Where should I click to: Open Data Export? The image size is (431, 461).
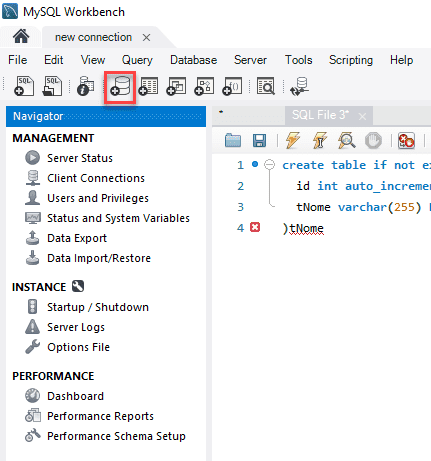click(x=77, y=238)
